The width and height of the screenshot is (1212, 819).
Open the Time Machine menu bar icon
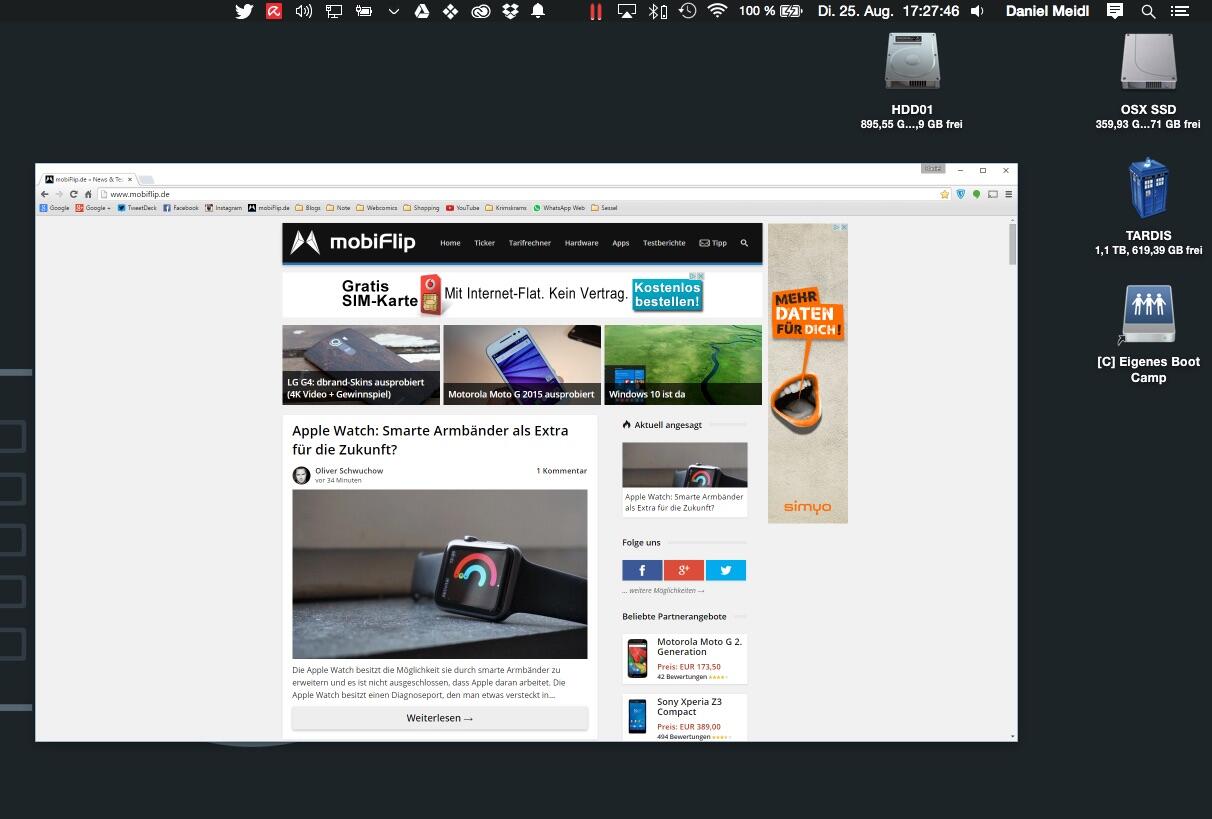coord(687,11)
